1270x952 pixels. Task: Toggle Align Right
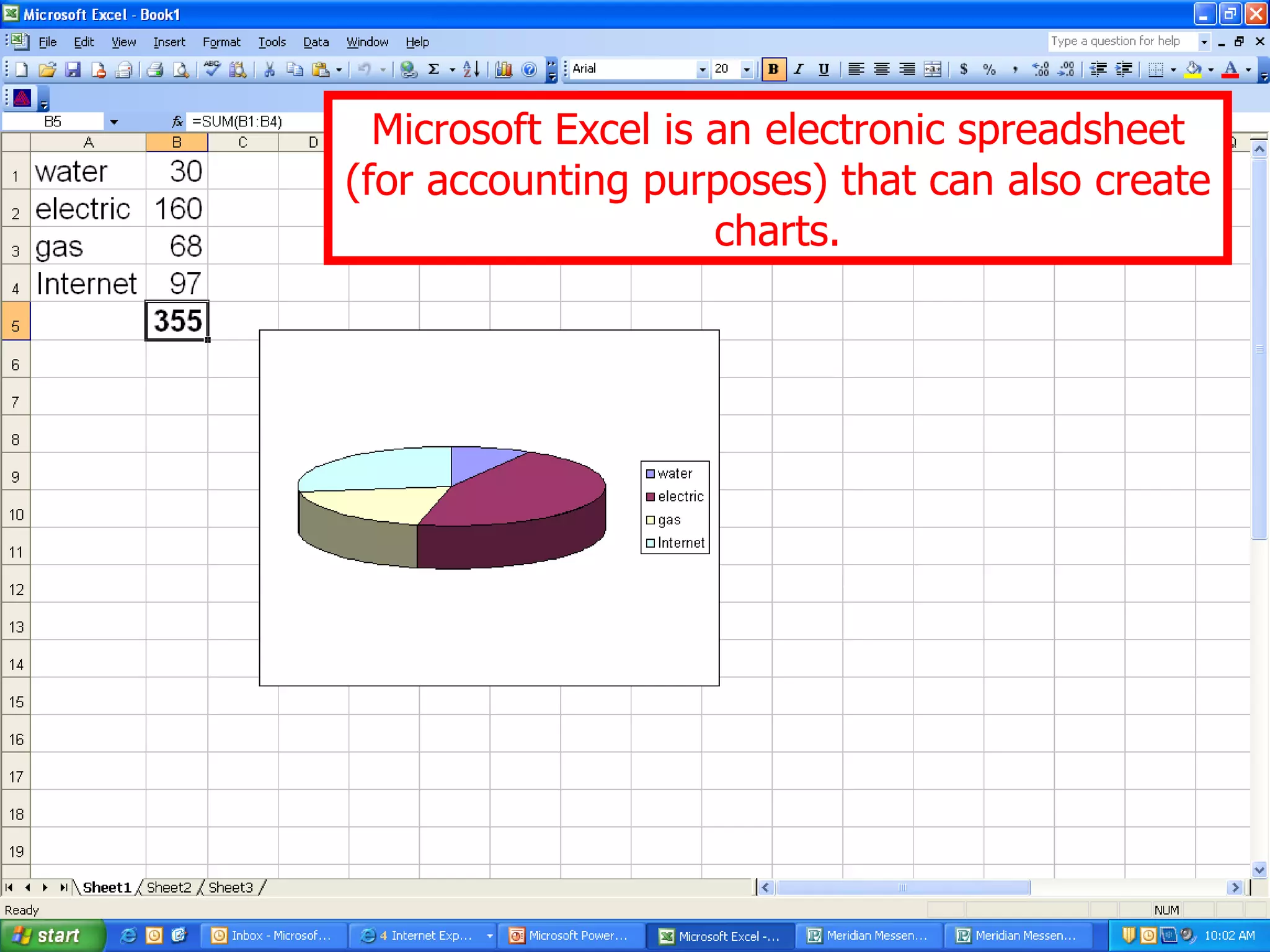pyautogui.click(x=907, y=69)
